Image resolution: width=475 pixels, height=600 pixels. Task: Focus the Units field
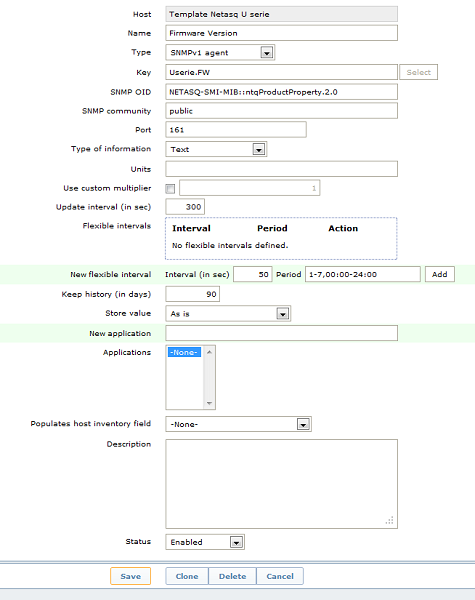[281, 169]
